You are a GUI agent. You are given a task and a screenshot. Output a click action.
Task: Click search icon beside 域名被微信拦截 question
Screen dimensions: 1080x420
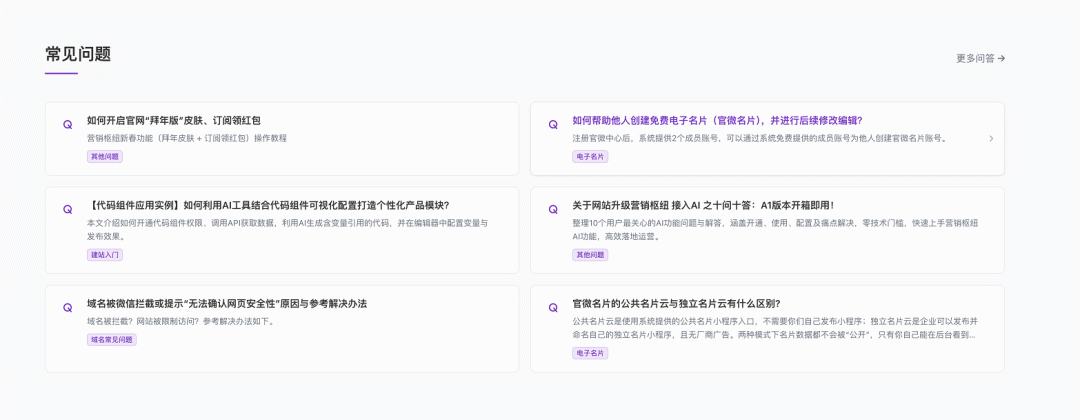click(68, 308)
